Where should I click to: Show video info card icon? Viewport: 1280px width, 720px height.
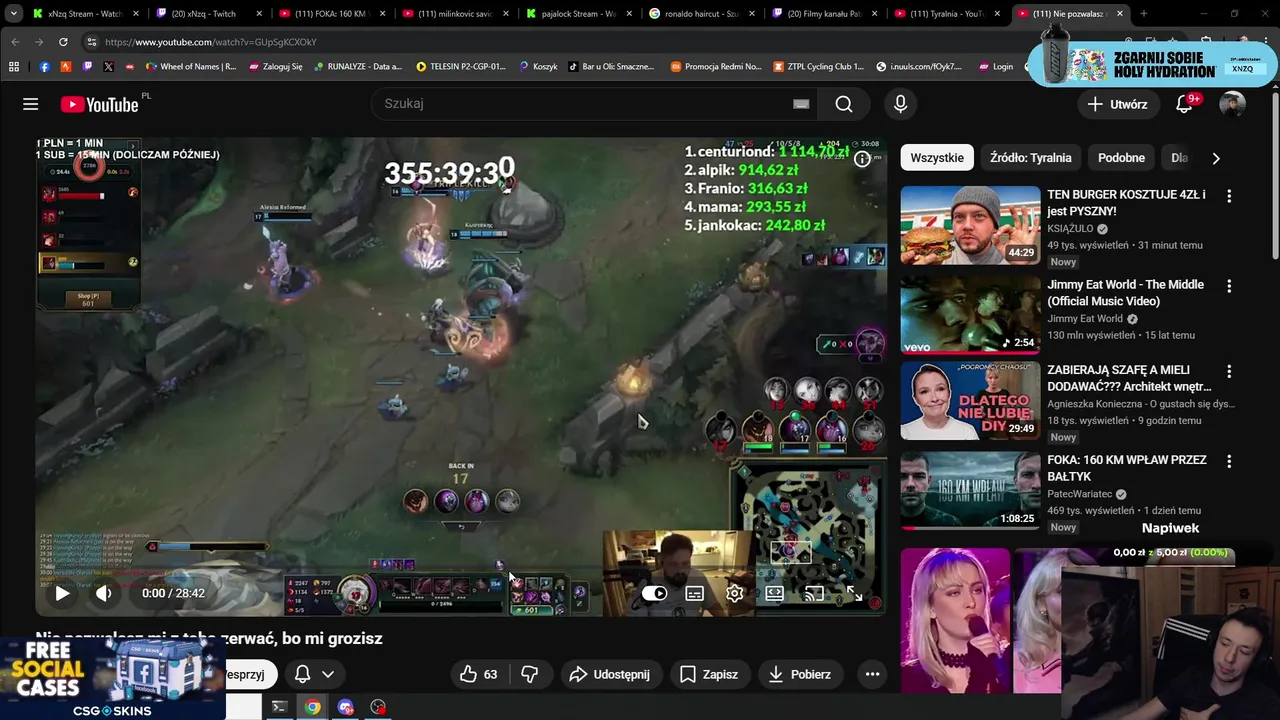[862, 159]
